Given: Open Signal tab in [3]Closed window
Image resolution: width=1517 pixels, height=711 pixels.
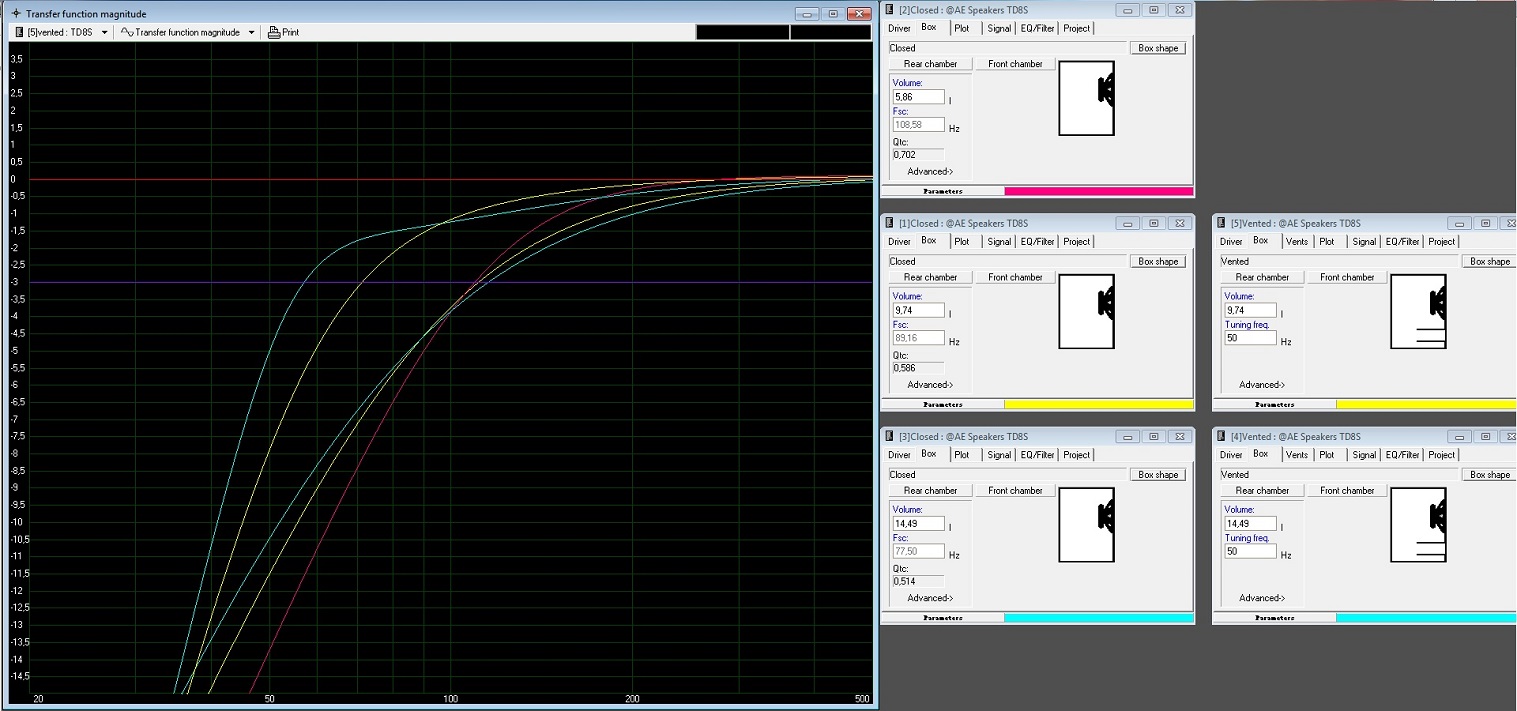Looking at the screenshot, I should tap(999, 454).
